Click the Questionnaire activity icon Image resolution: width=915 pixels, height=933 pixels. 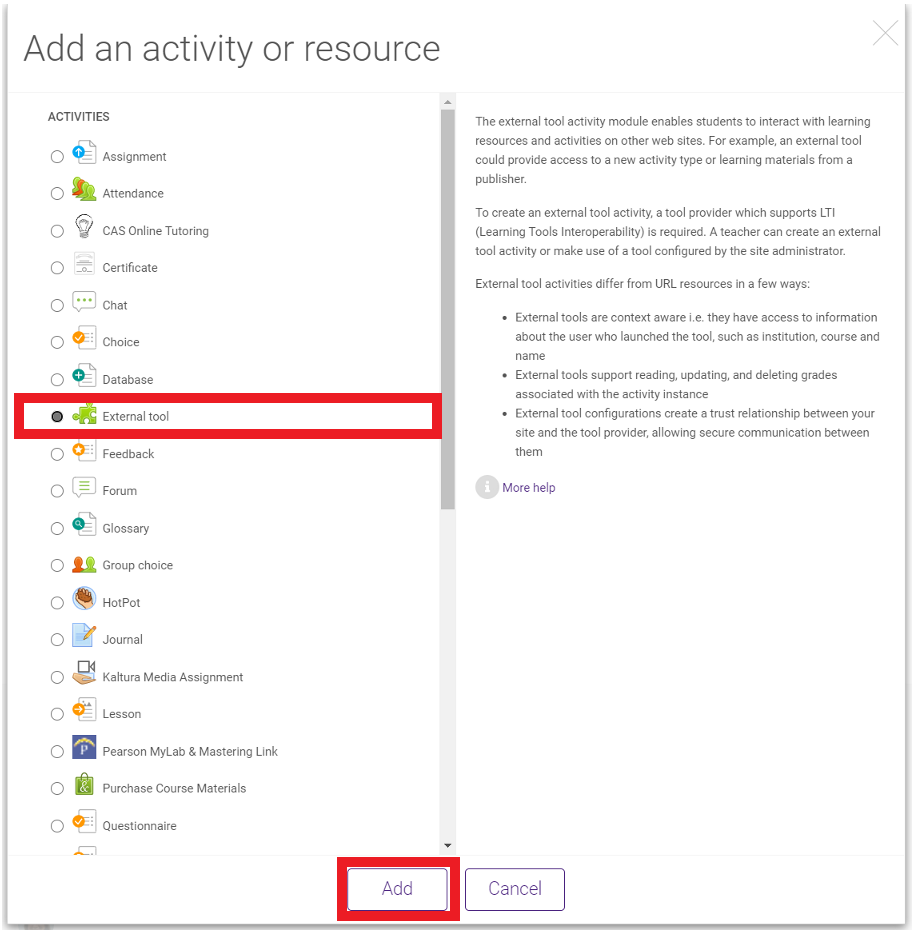pyautogui.click(x=84, y=822)
